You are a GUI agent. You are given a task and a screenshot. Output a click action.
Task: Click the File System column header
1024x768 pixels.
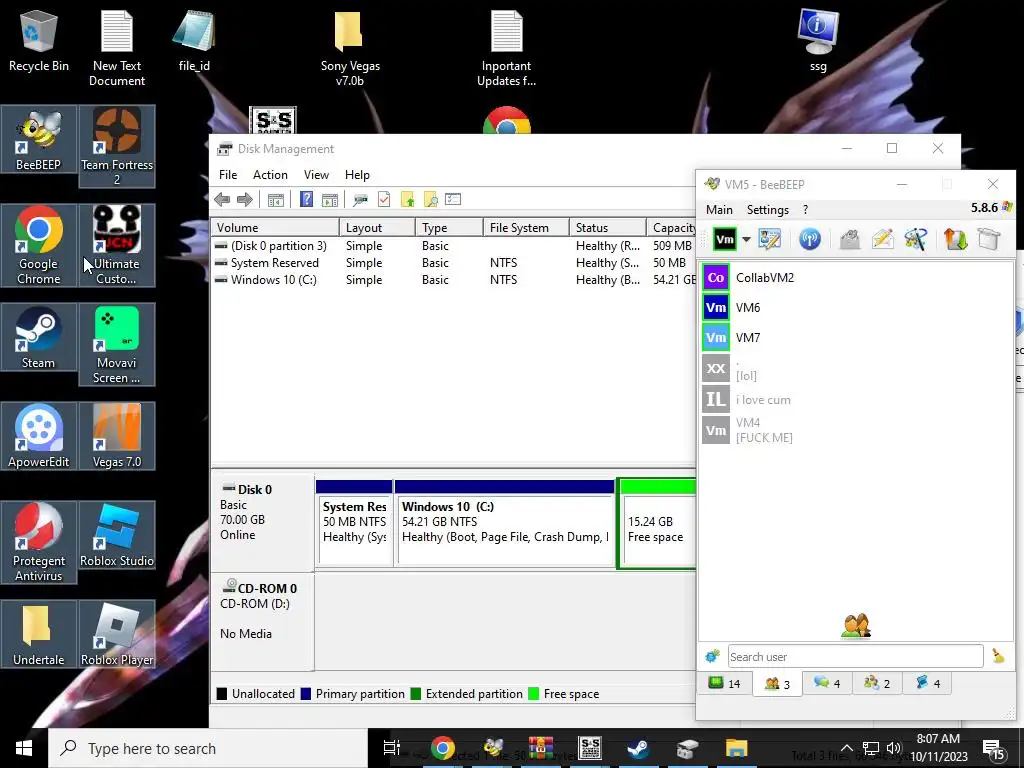526,227
